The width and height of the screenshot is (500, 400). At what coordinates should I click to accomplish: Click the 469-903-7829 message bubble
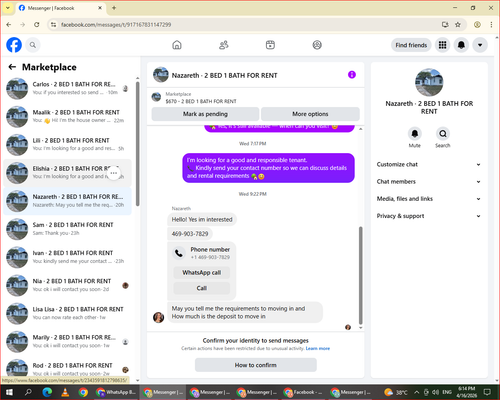pyautogui.click(x=190, y=234)
